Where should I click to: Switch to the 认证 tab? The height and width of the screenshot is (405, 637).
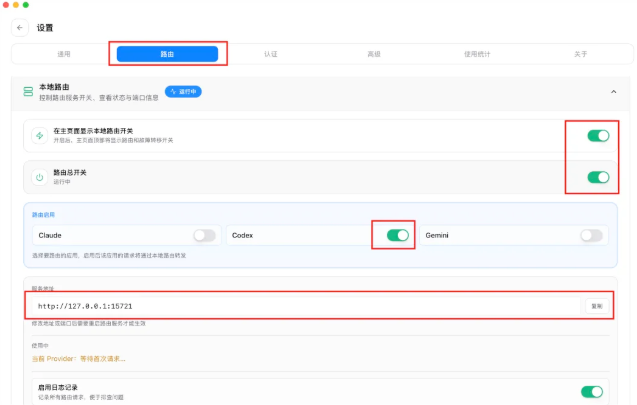coord(271,54)
